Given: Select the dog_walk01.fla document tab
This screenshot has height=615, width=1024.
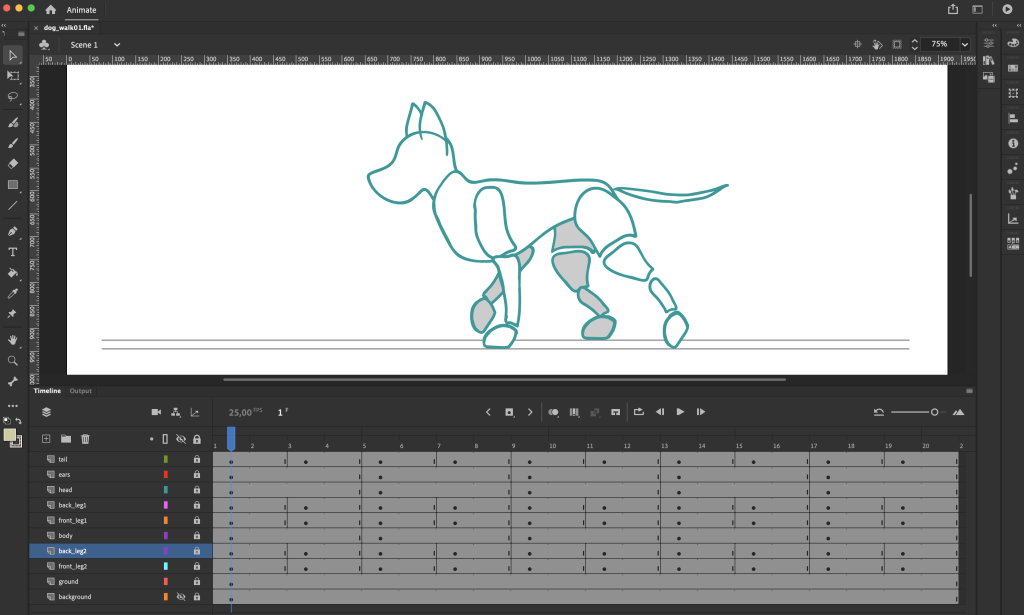Looking at the screenshot, I should coord(71,28).
